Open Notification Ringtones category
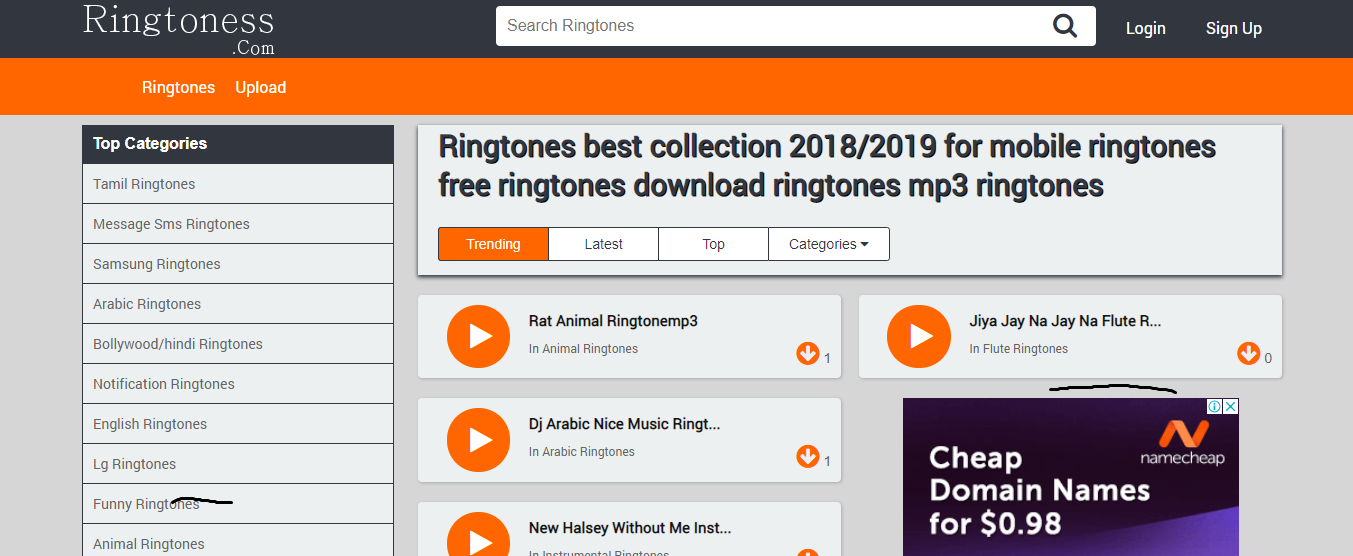Image resolution: width=1353 pixels, height=556 pixels. pyautogui.click(x=238, y=384)
